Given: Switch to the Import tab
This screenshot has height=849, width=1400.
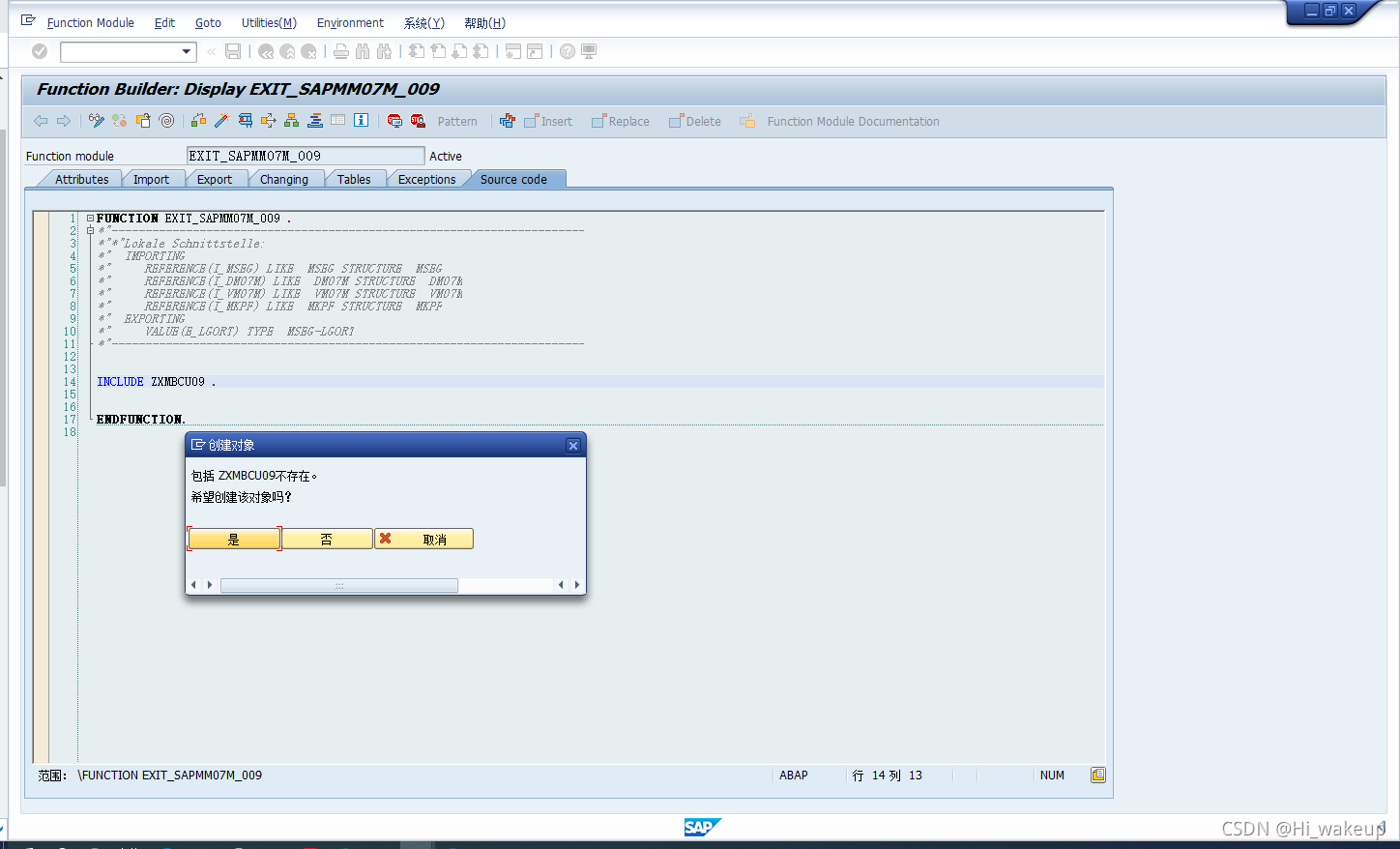Looking at the screenshot, I should click(x=151, y=180).
